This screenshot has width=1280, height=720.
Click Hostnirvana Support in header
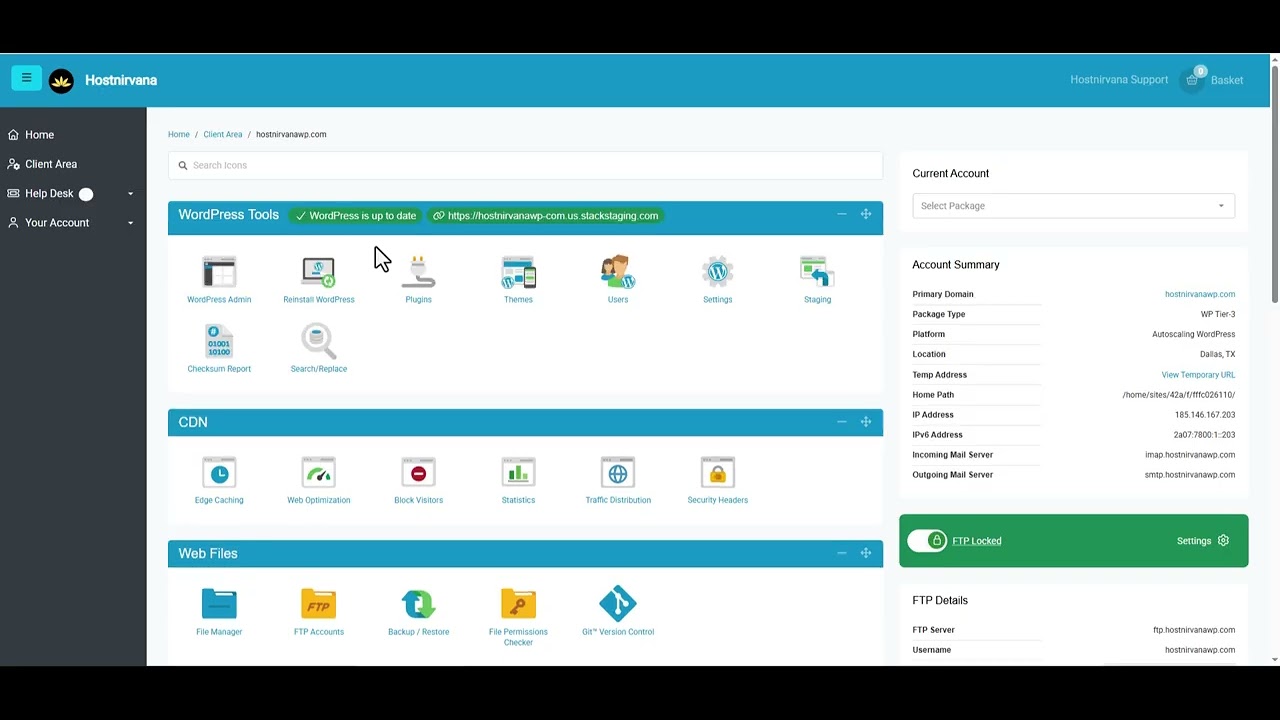pos(1119,80)
